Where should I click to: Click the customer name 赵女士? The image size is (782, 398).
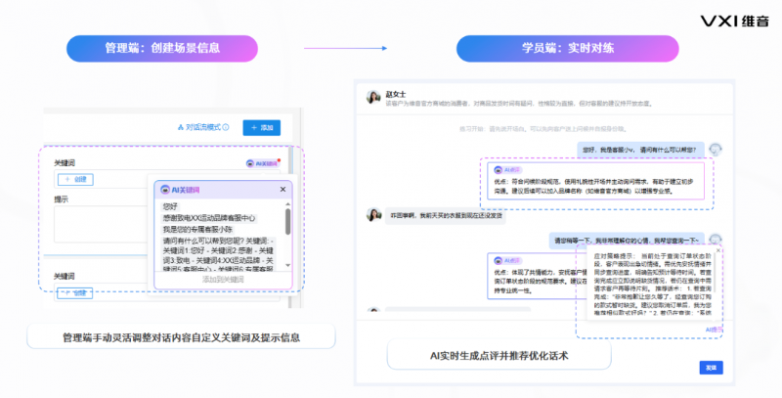[x=395, y=94]
